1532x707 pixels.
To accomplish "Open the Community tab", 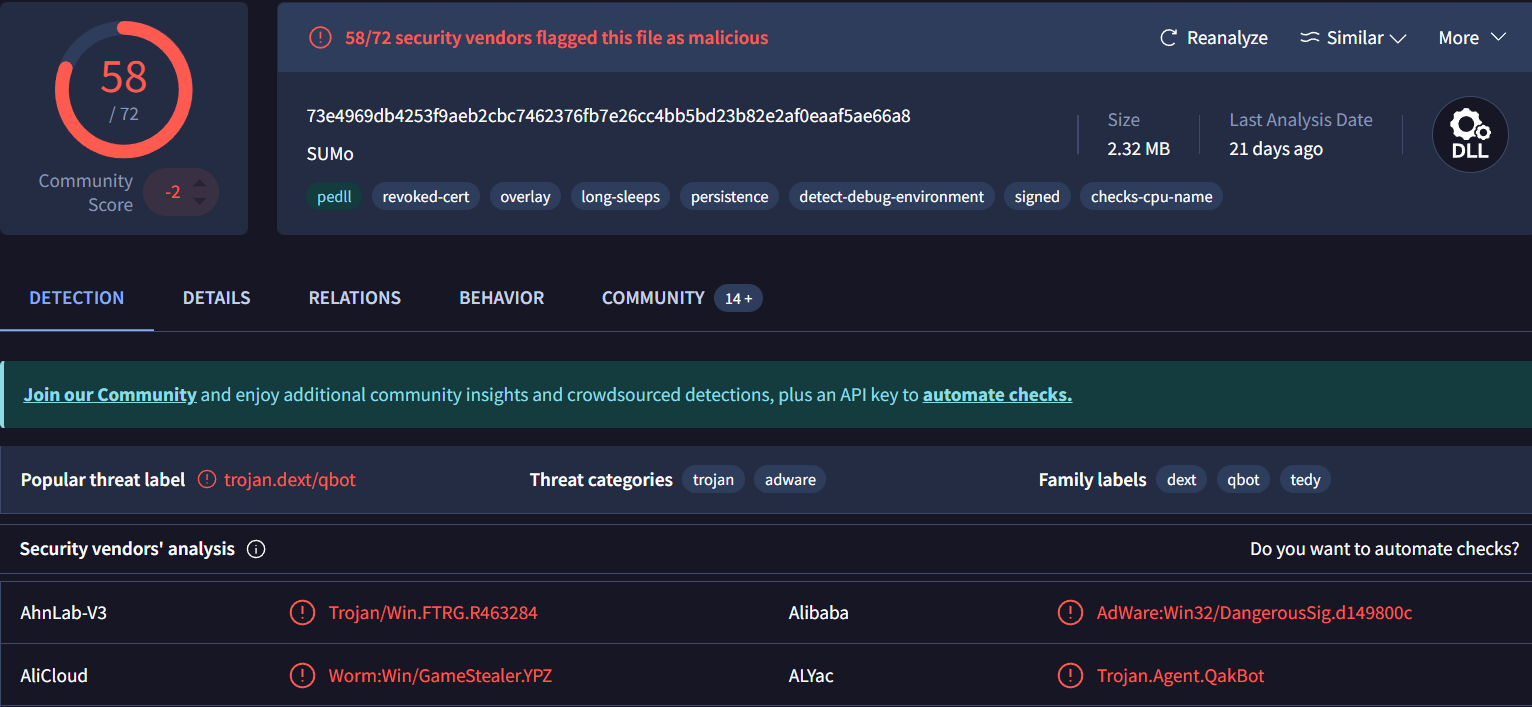I will (653, 298).
